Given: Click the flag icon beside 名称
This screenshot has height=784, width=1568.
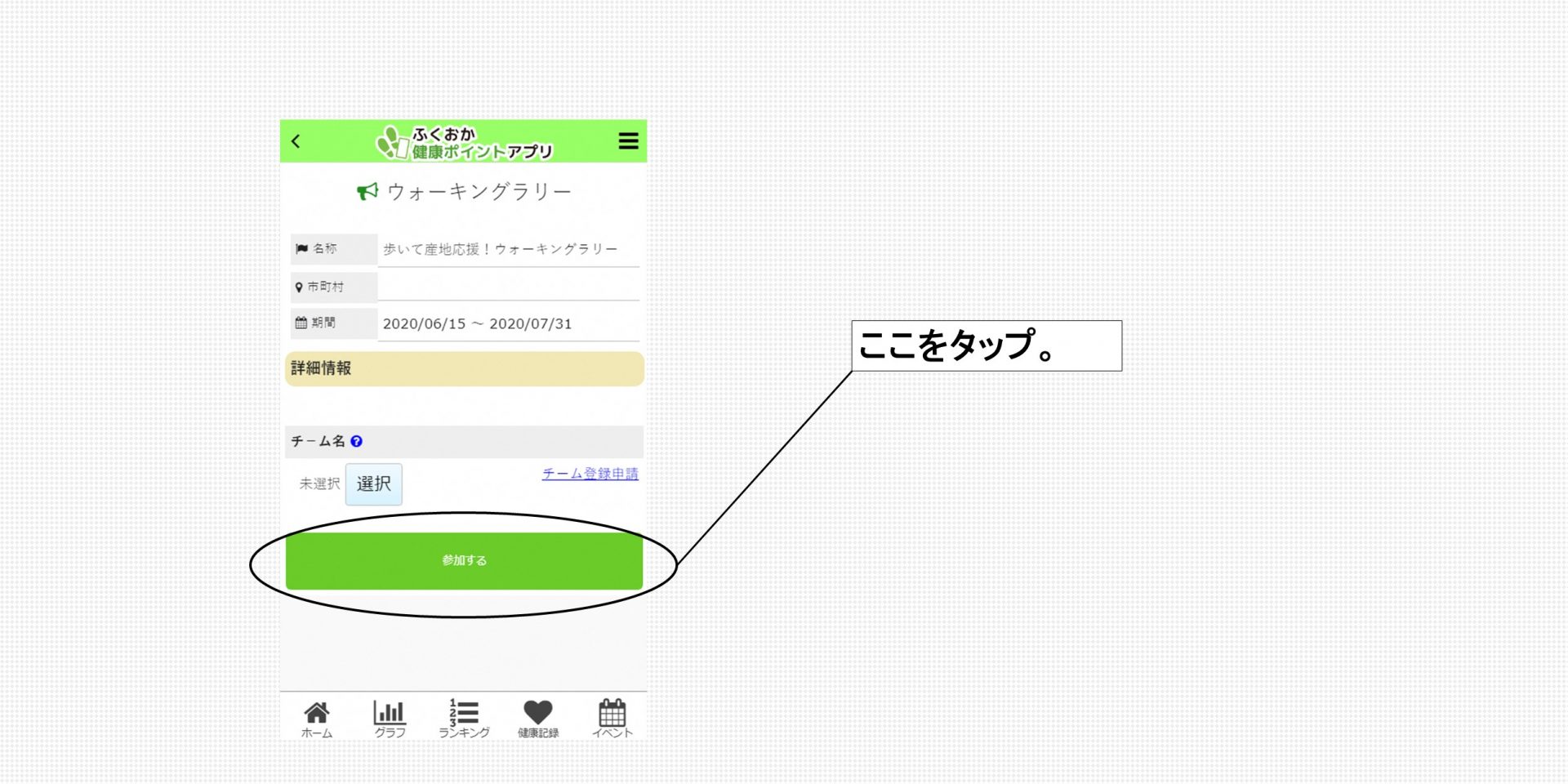Looking at the screenshot, I should click(301, 249).
